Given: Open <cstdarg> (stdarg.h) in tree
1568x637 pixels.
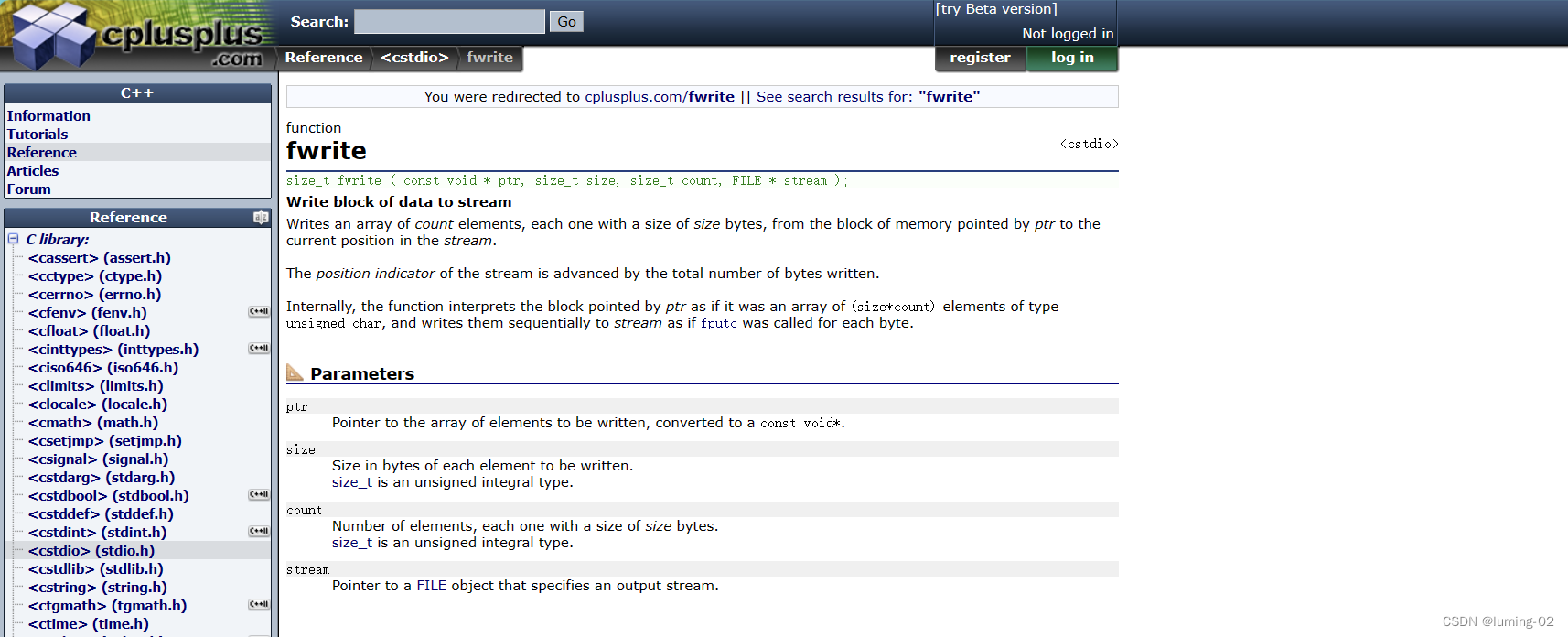Looking at the screenshot, I should point(102,478).
